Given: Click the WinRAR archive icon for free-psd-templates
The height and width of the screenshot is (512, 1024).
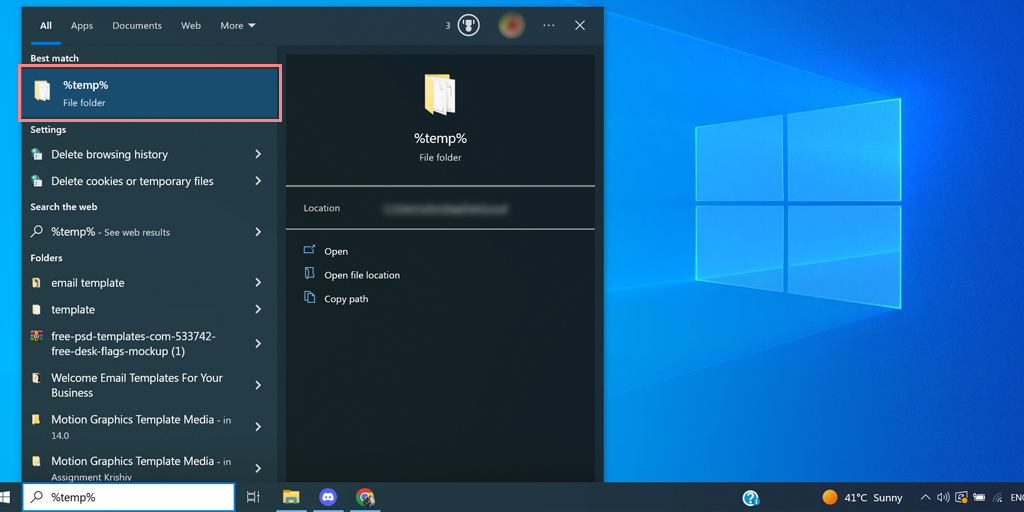Looking at the screenshot, I should tap(37, 336).
